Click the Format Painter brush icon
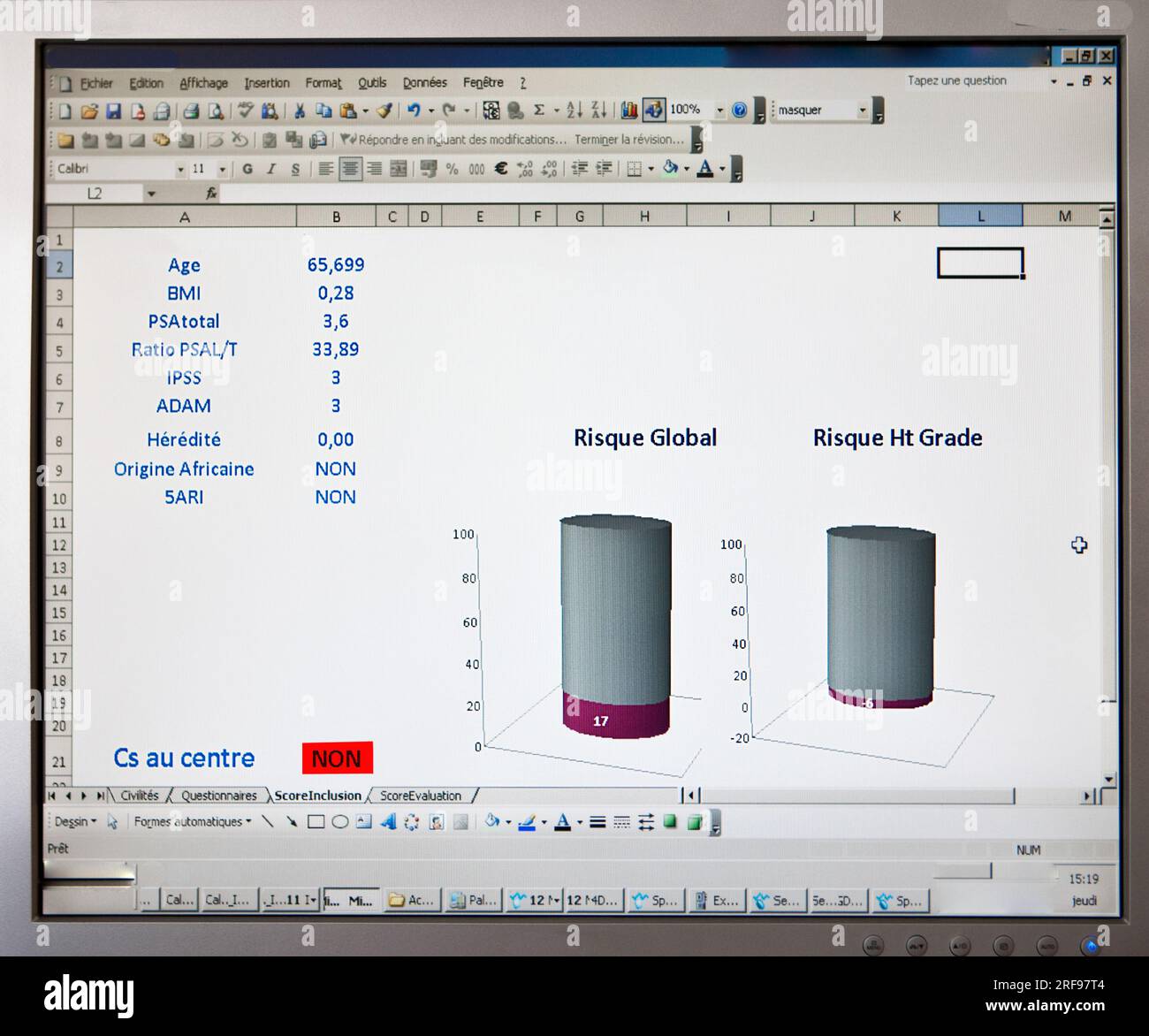This screenshot has width=1149, height=1036. (x=384, y=110)
